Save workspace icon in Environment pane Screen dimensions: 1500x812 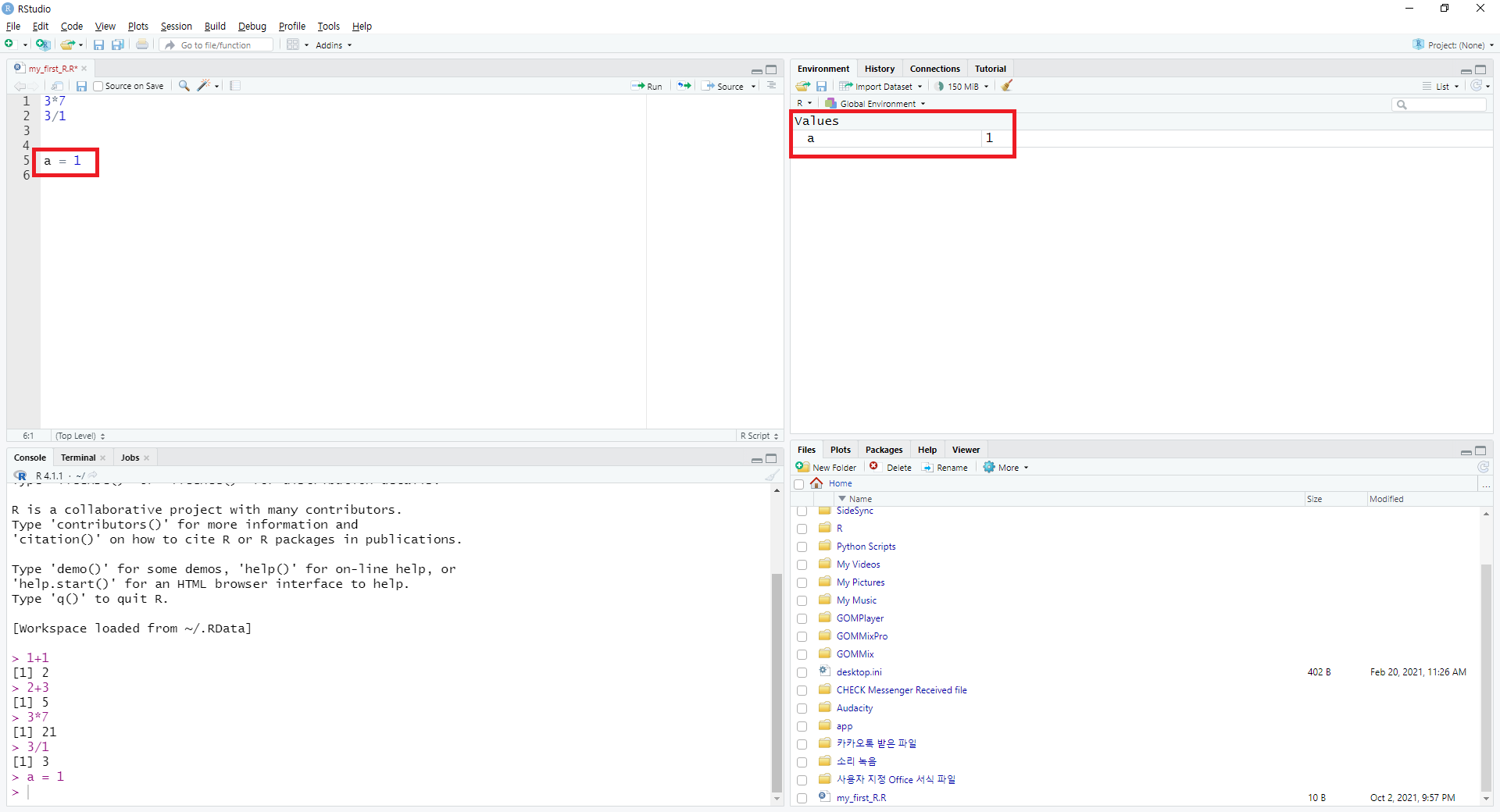click(x=821, y=86)
